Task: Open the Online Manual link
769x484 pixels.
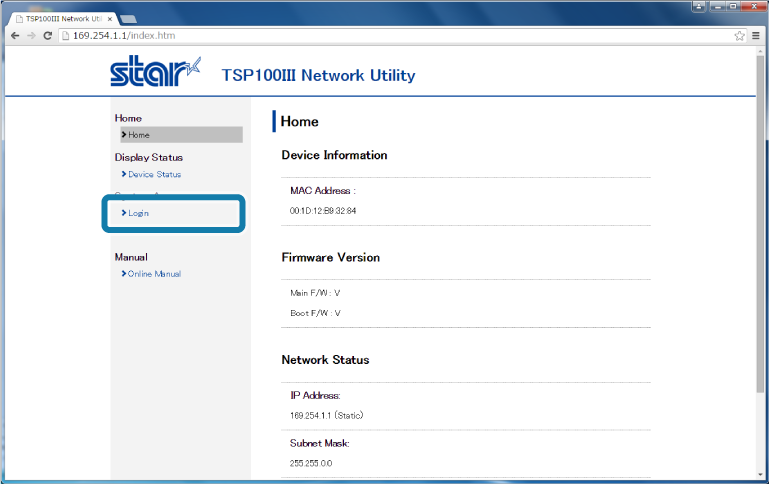Action: [154, 274]
